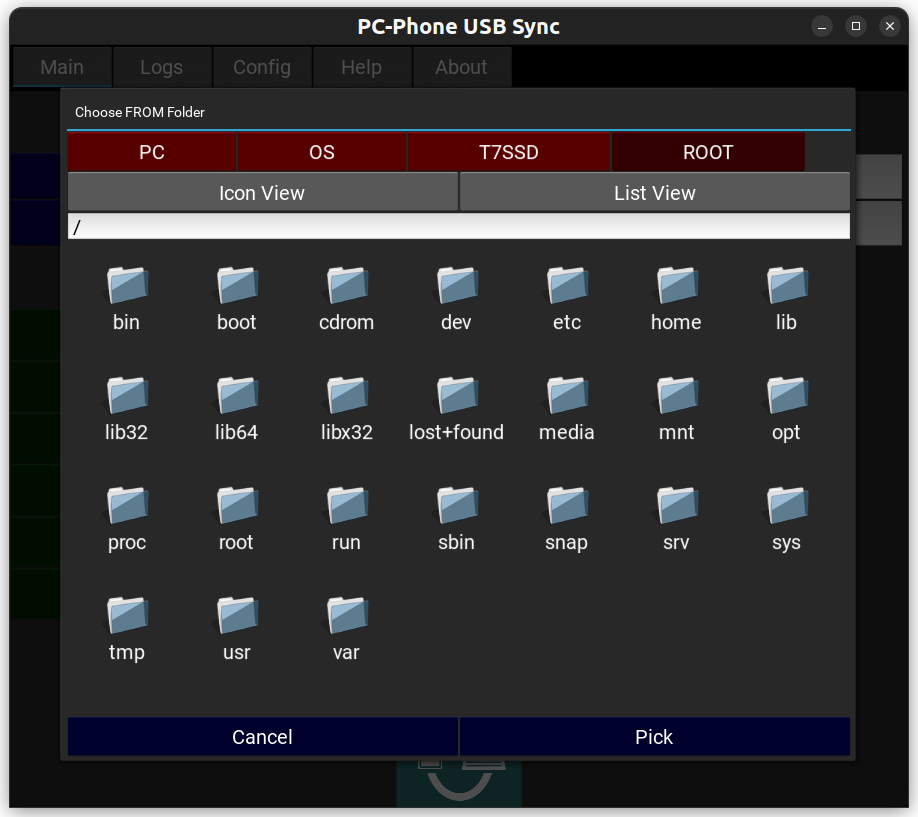Viewport: 918px width, 817px height.
Task: Select the etc folder icon
Action: coord(567,287)
